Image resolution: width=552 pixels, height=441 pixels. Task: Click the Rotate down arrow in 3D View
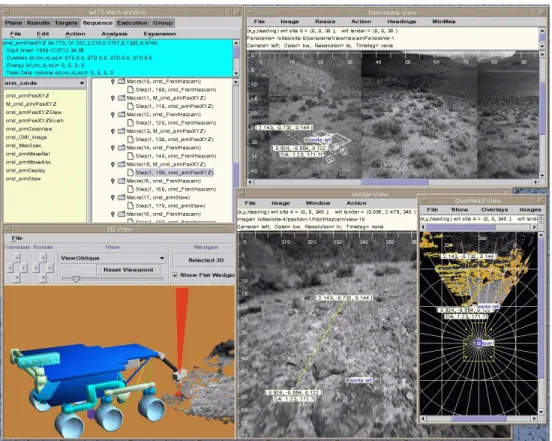pos(43,277)
